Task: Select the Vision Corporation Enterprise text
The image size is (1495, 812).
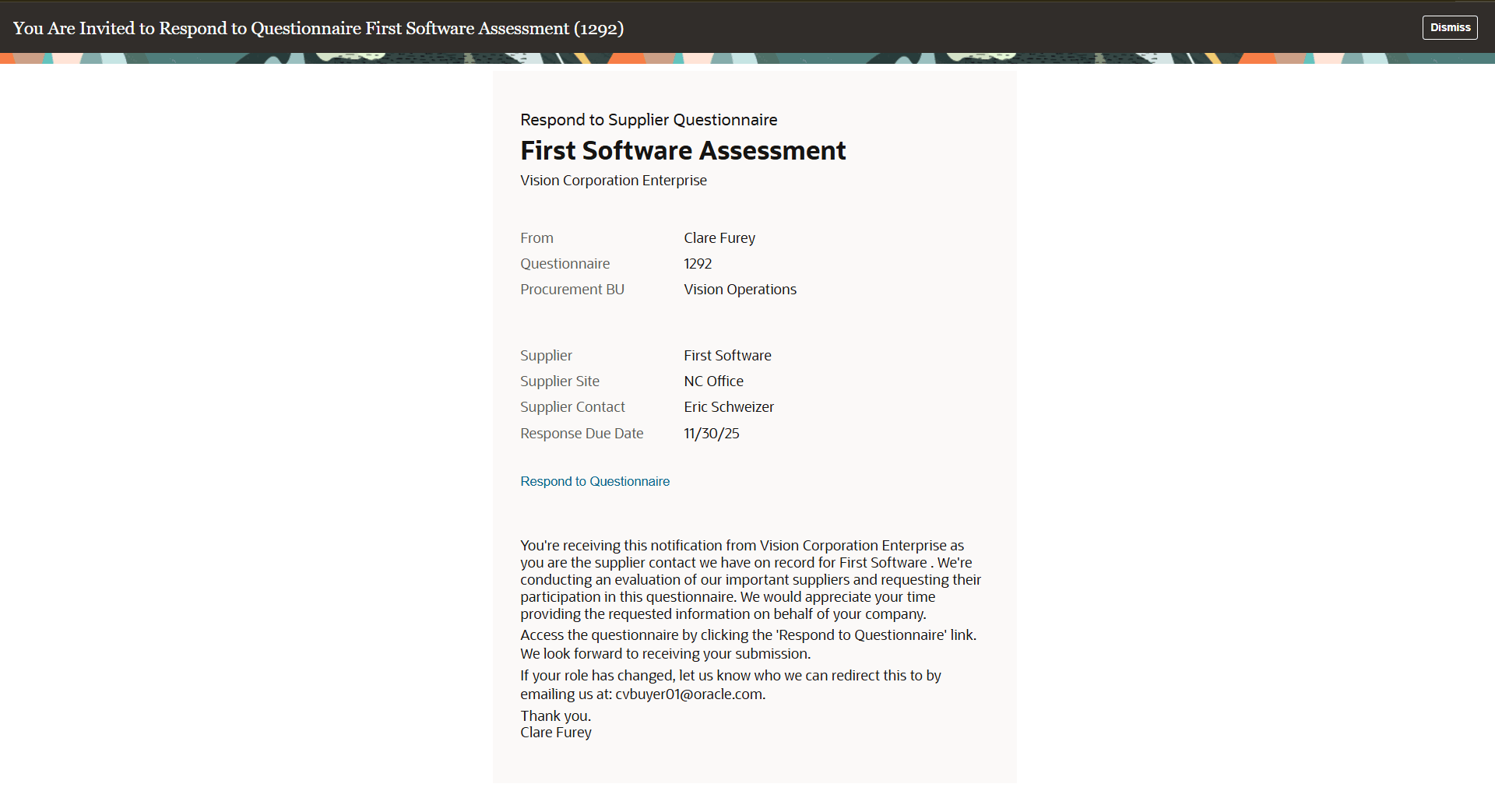Action: 614,181
